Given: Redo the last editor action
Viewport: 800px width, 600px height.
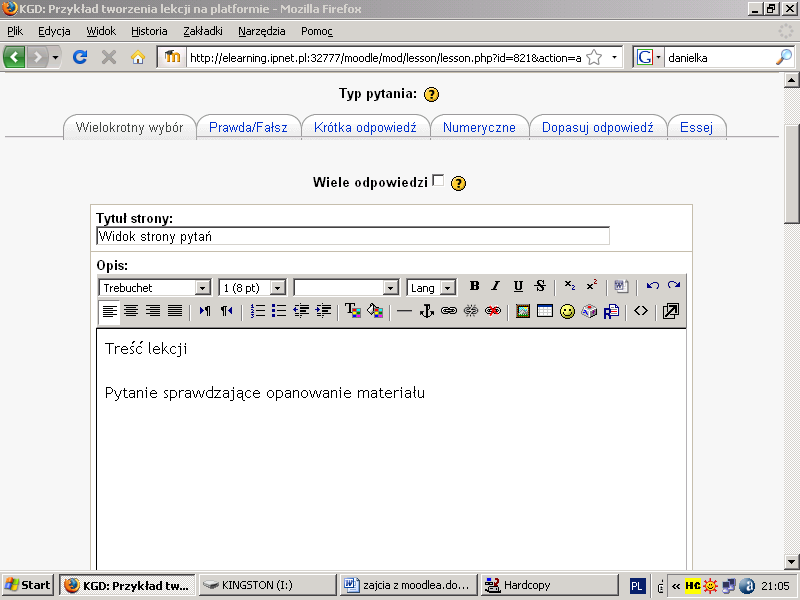Looking at the screenshot, I should pyautogui.click(x=674, y=286).
